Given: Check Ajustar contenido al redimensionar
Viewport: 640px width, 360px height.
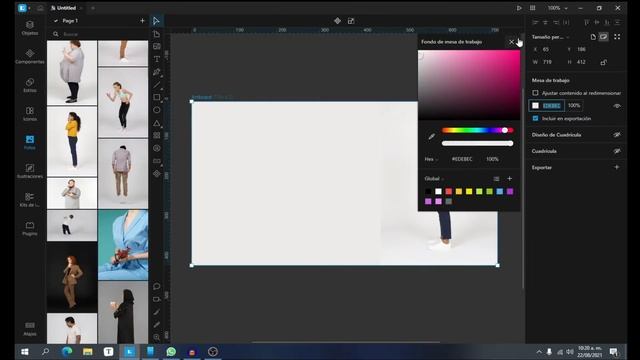Looking at the screenshot, I should (536, 93).
